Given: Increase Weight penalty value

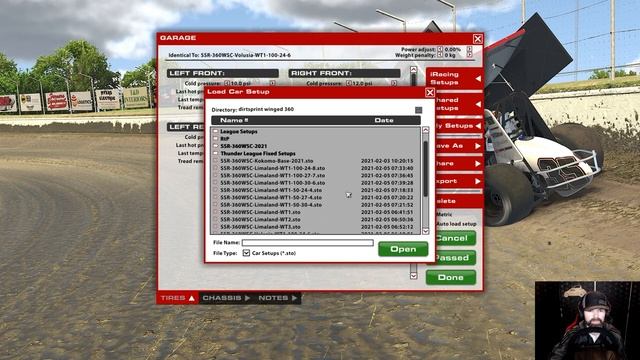Looking at the screenshot, I should click(x=469, y=55).
